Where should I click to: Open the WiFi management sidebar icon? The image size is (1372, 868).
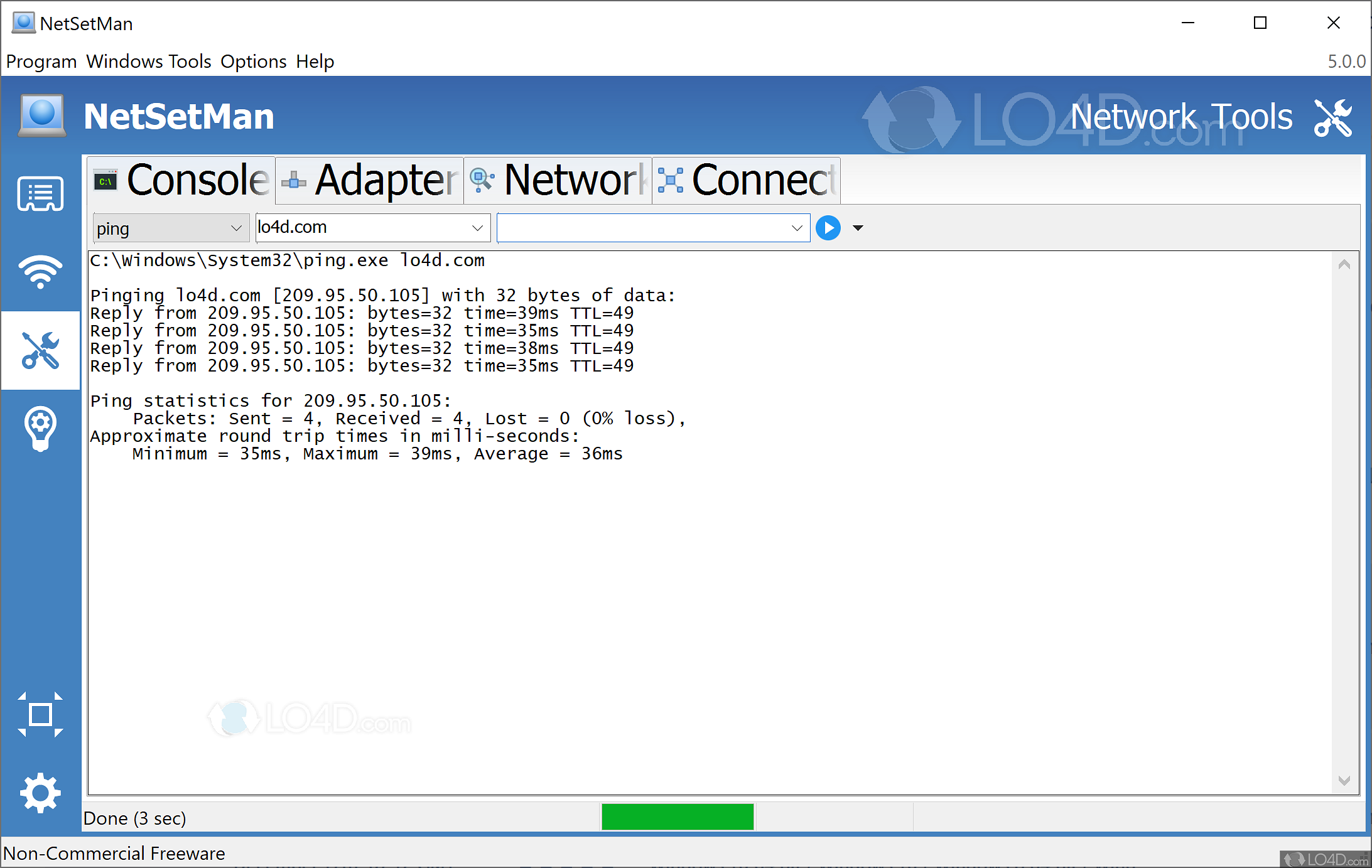click(40, 272)
